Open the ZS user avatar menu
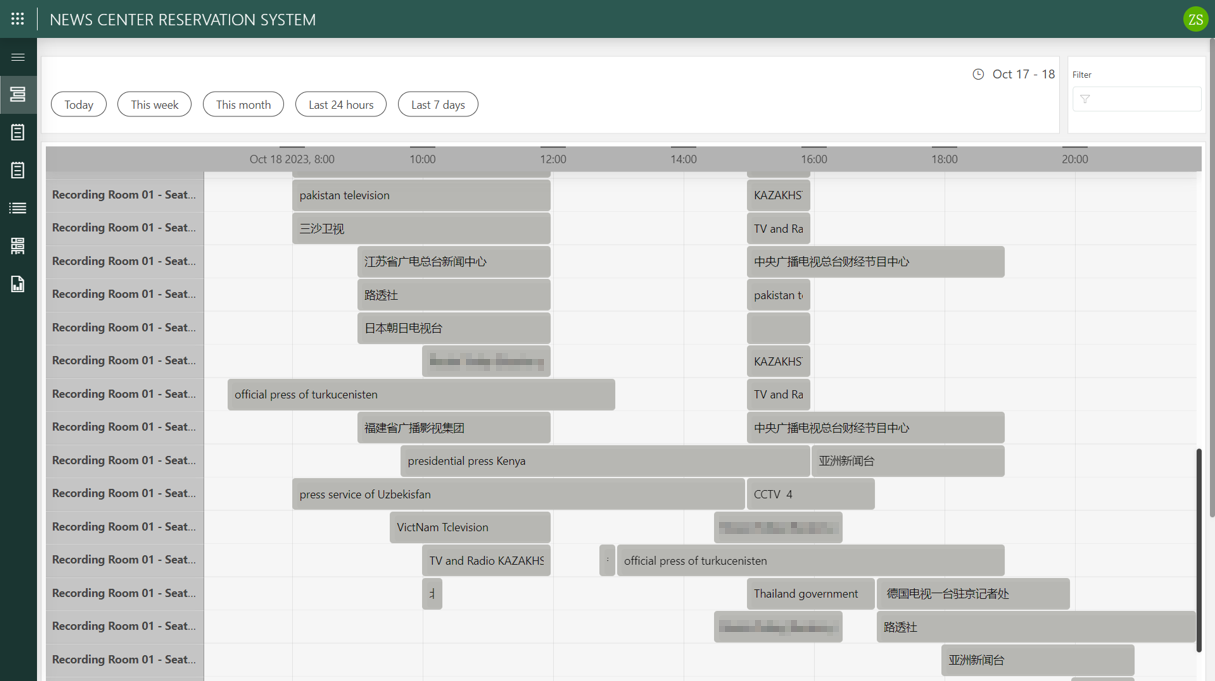This screenshot has width=1215, height=681. coord(1195,19)
